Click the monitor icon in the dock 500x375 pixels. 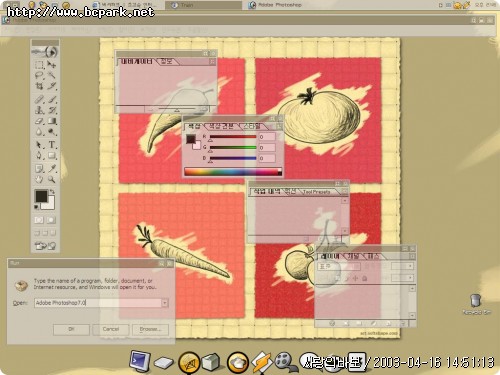(140, 361)
